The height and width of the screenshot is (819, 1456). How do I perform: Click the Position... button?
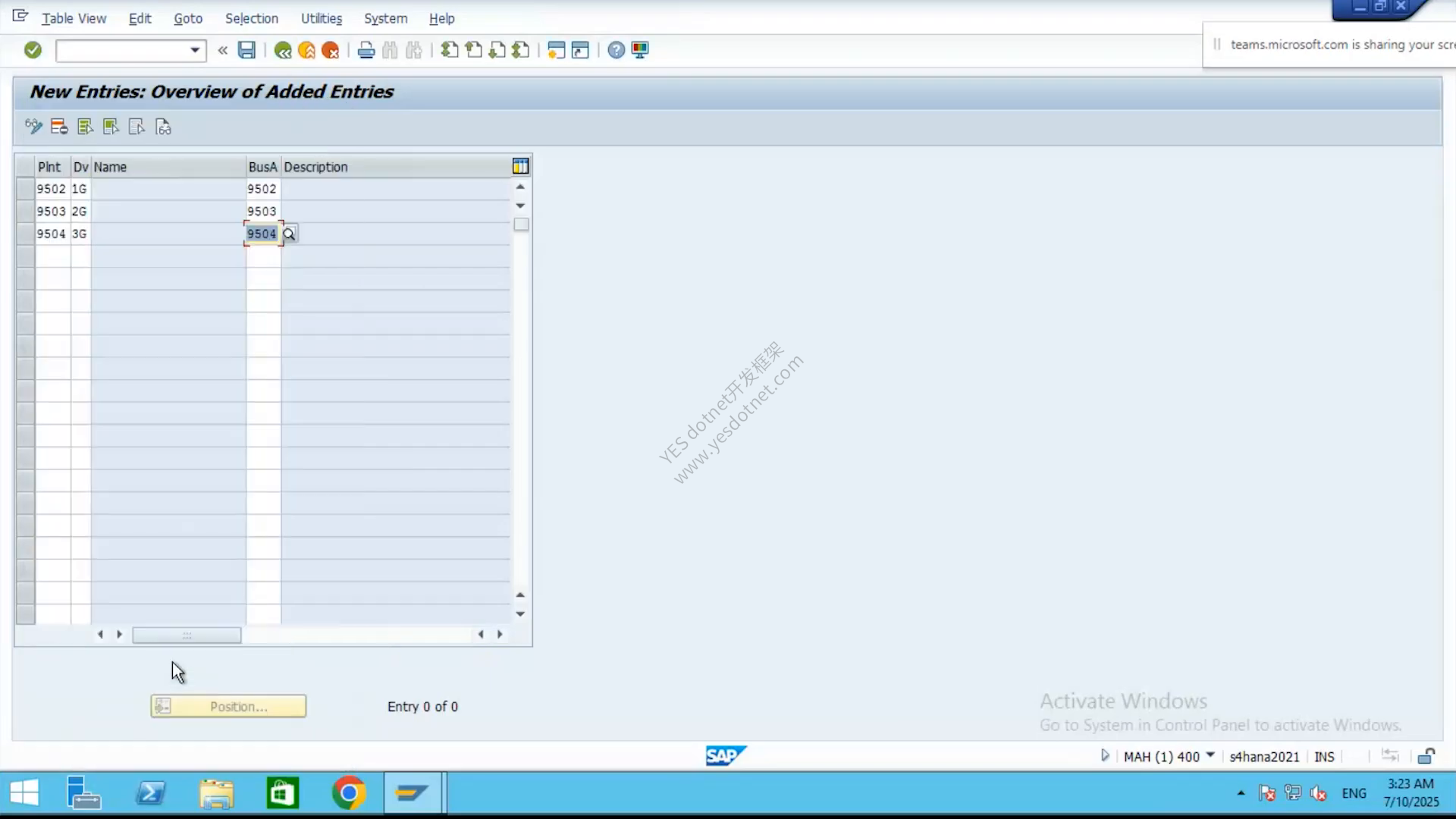(228, 706)
